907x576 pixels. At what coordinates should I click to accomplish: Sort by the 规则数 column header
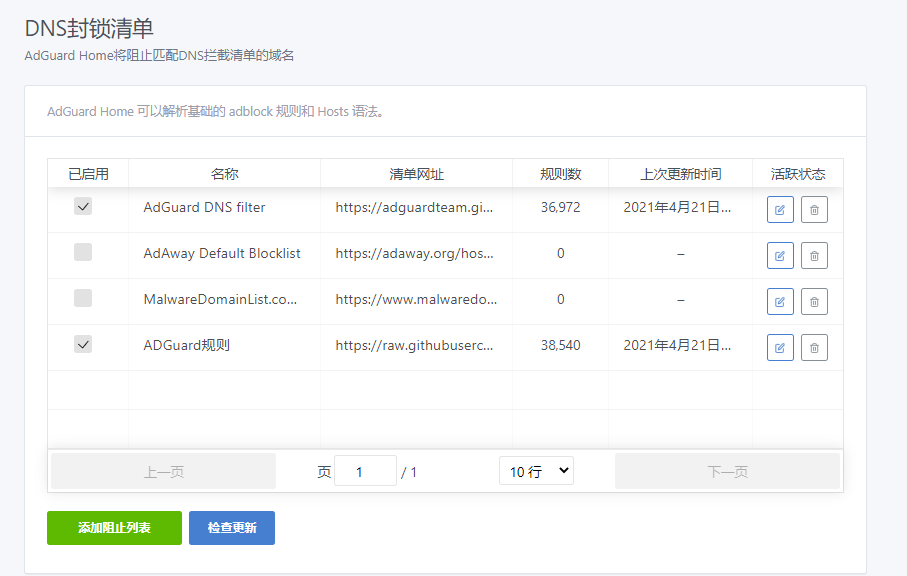(561, 174)
